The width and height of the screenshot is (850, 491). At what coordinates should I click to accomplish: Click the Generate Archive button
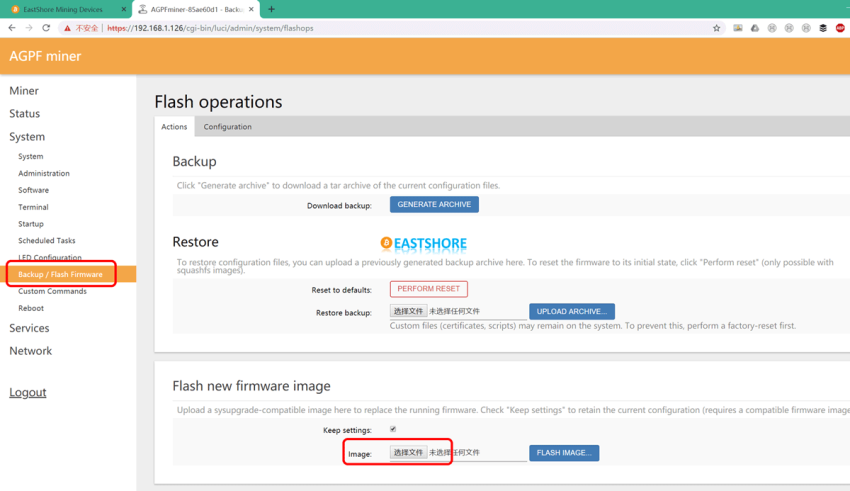point(434,205)
